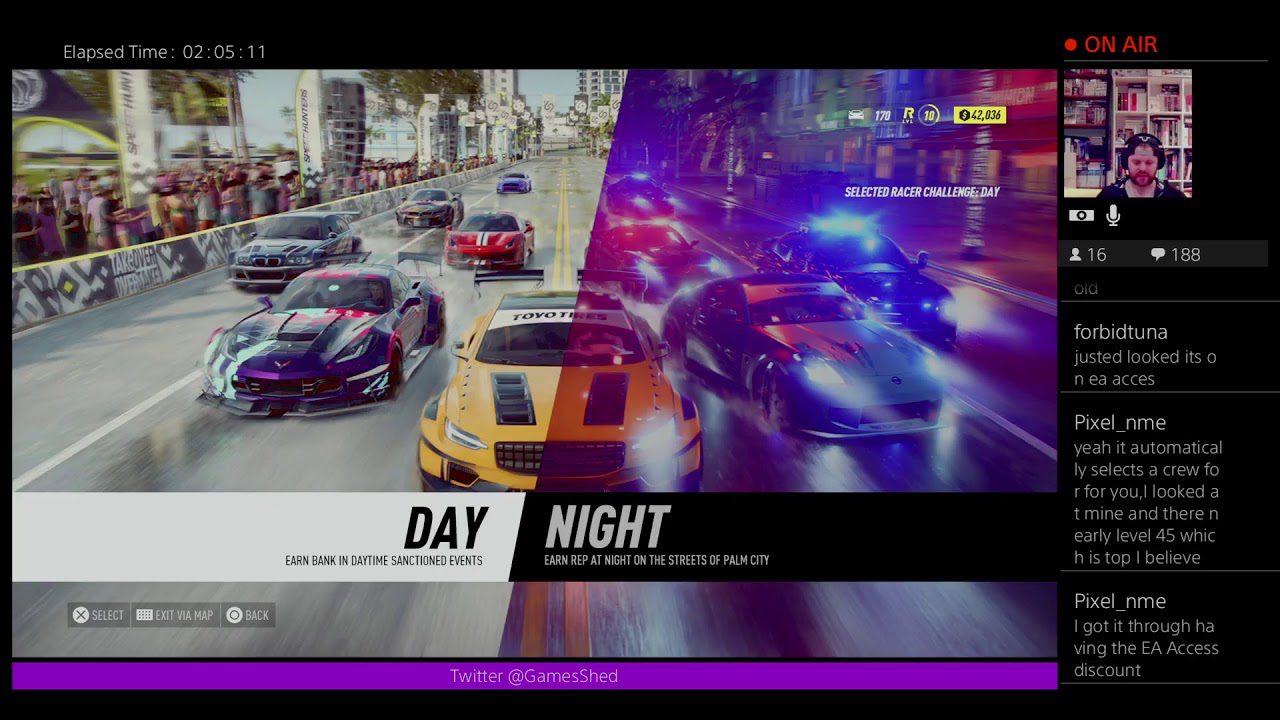
Task: Click the touchpad icon on EXIT VIA MAP
Action: coord(144,614)
